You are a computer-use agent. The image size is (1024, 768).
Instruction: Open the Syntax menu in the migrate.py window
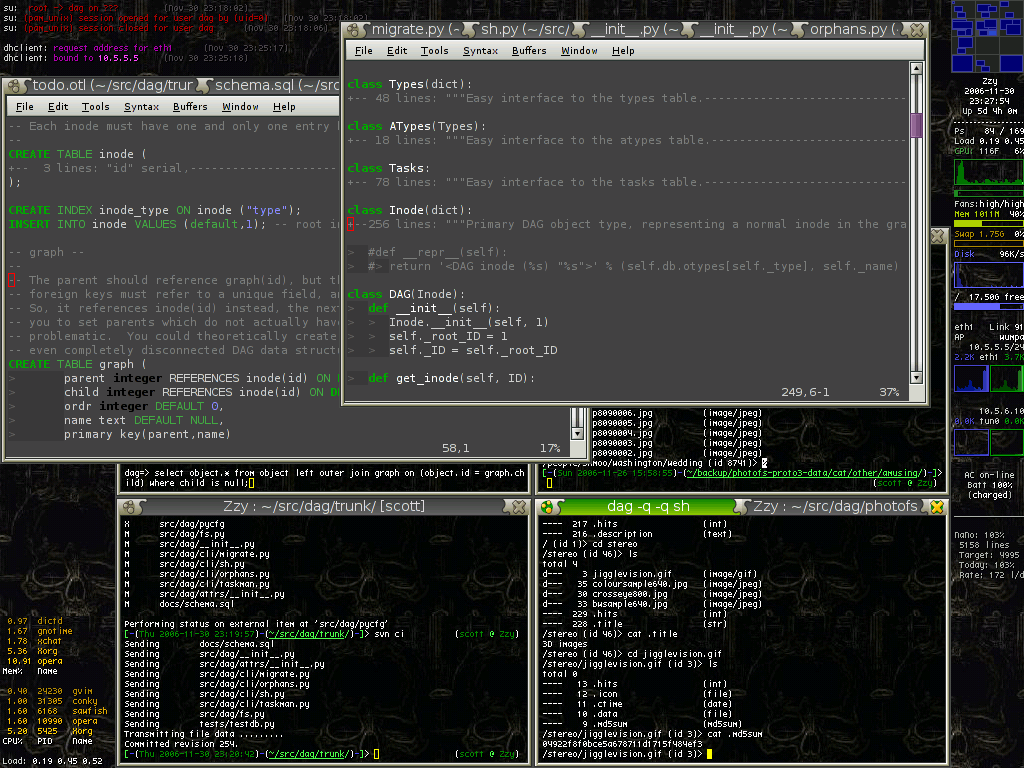[x=480, y=51]
